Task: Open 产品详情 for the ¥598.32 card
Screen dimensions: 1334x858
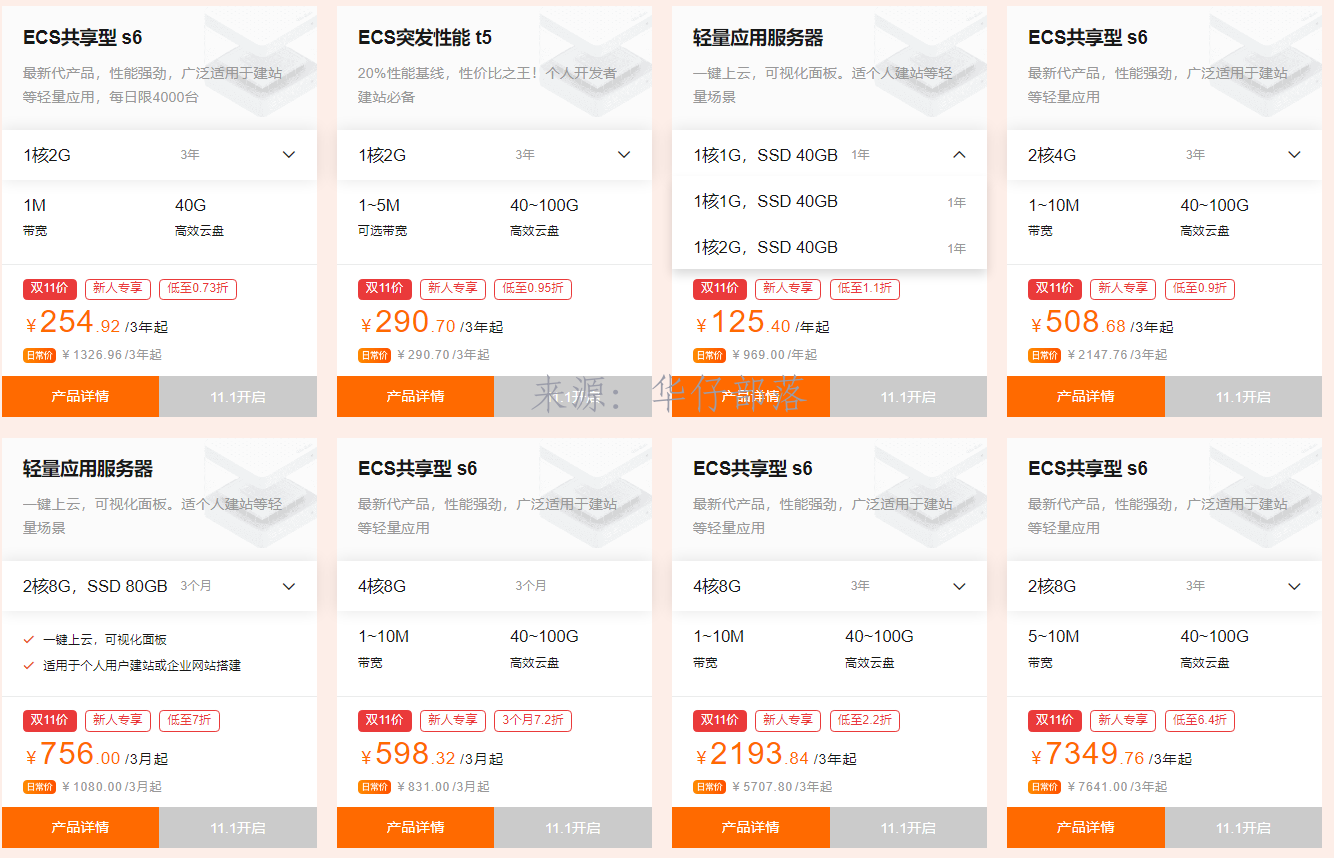Action: (x=415, y=827)
